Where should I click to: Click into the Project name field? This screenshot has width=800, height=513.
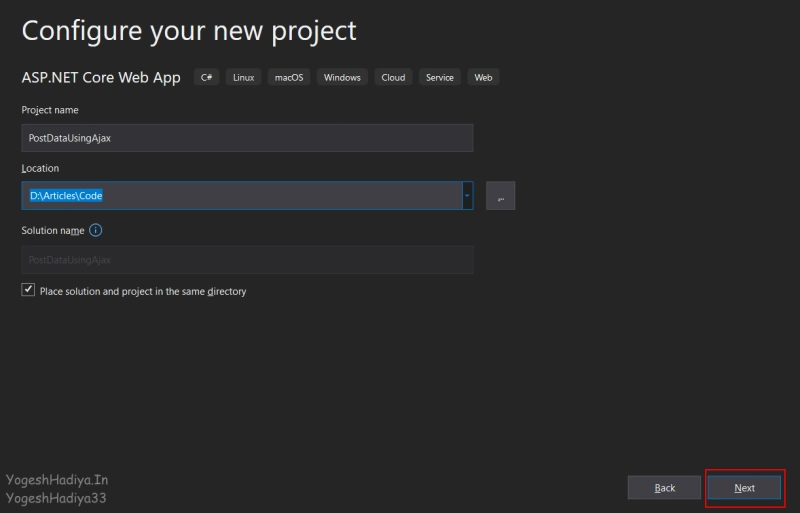(247, 138)
